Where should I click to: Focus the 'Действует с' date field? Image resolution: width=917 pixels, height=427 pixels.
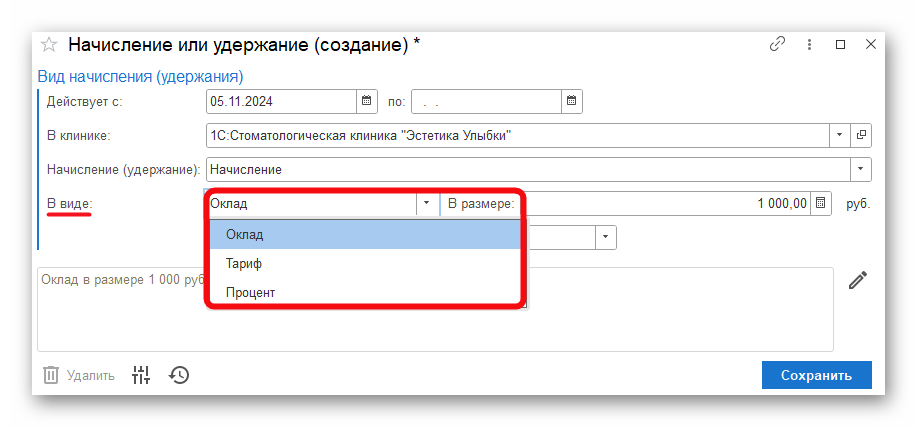coord(281,101)
